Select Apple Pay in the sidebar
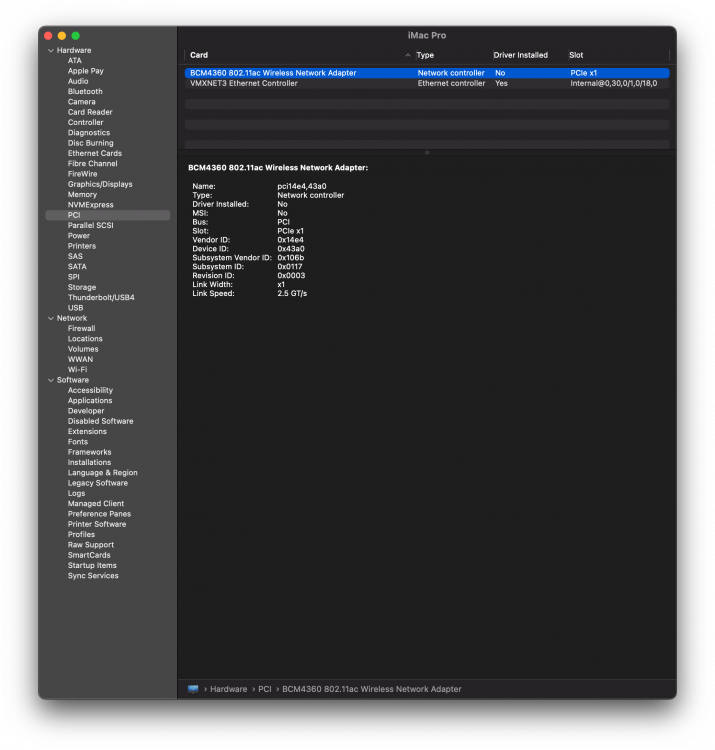The height and width of the screenshot is (750, 715). [86, 71]
